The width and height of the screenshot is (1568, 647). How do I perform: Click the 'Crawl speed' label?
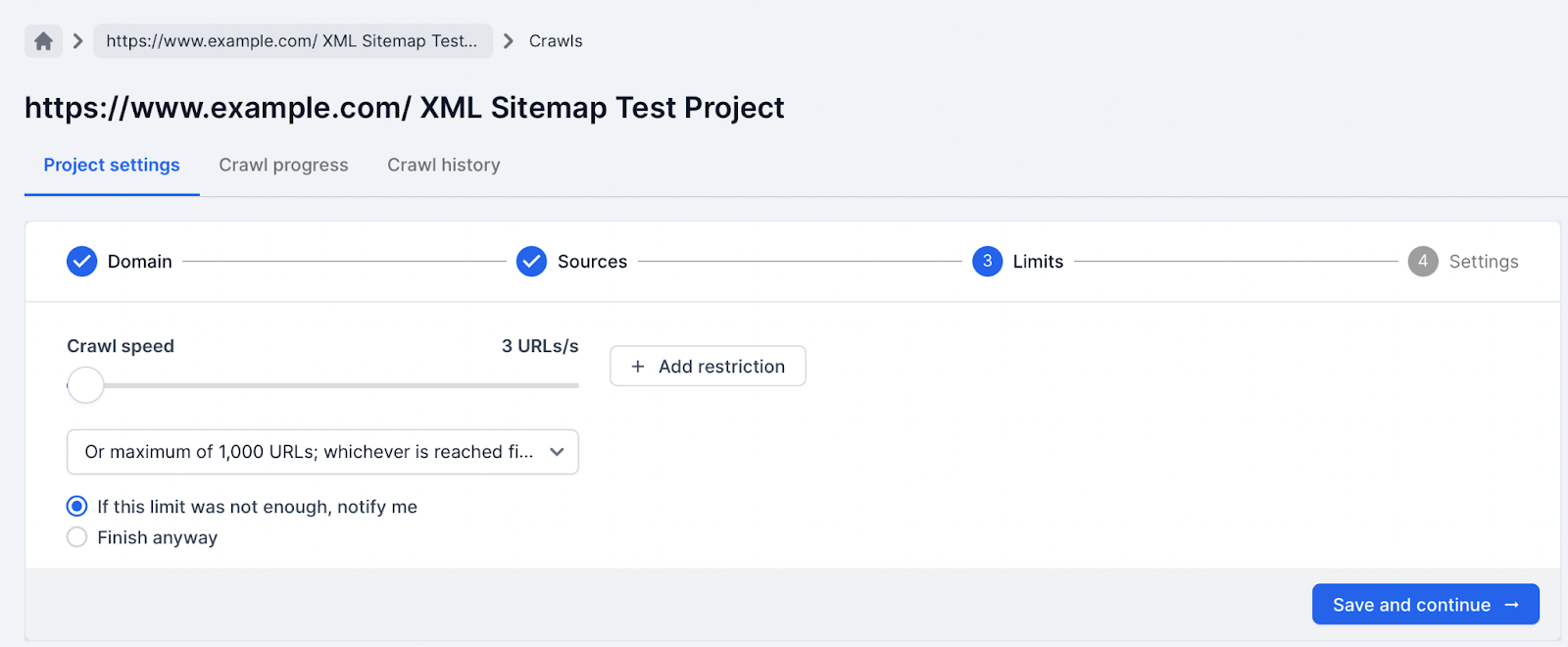pyautogui.click(x=121, y=346)
